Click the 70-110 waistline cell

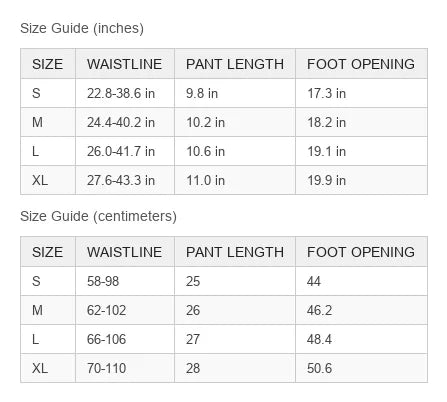125,368
